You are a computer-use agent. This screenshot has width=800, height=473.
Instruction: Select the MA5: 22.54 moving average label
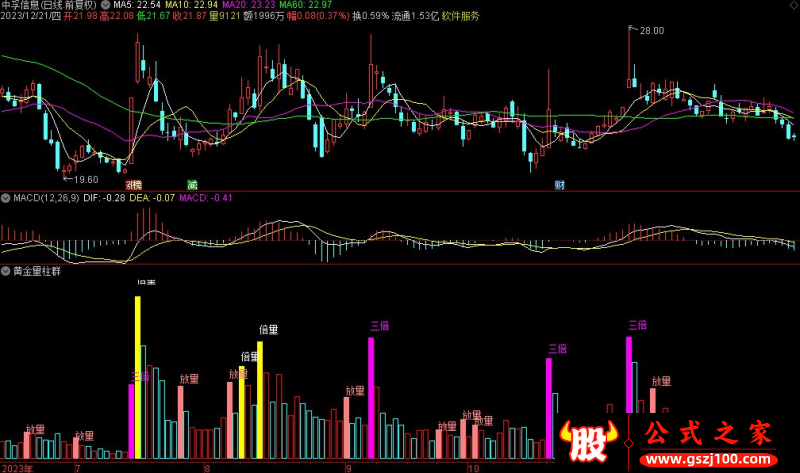click(x=137, y=5)
